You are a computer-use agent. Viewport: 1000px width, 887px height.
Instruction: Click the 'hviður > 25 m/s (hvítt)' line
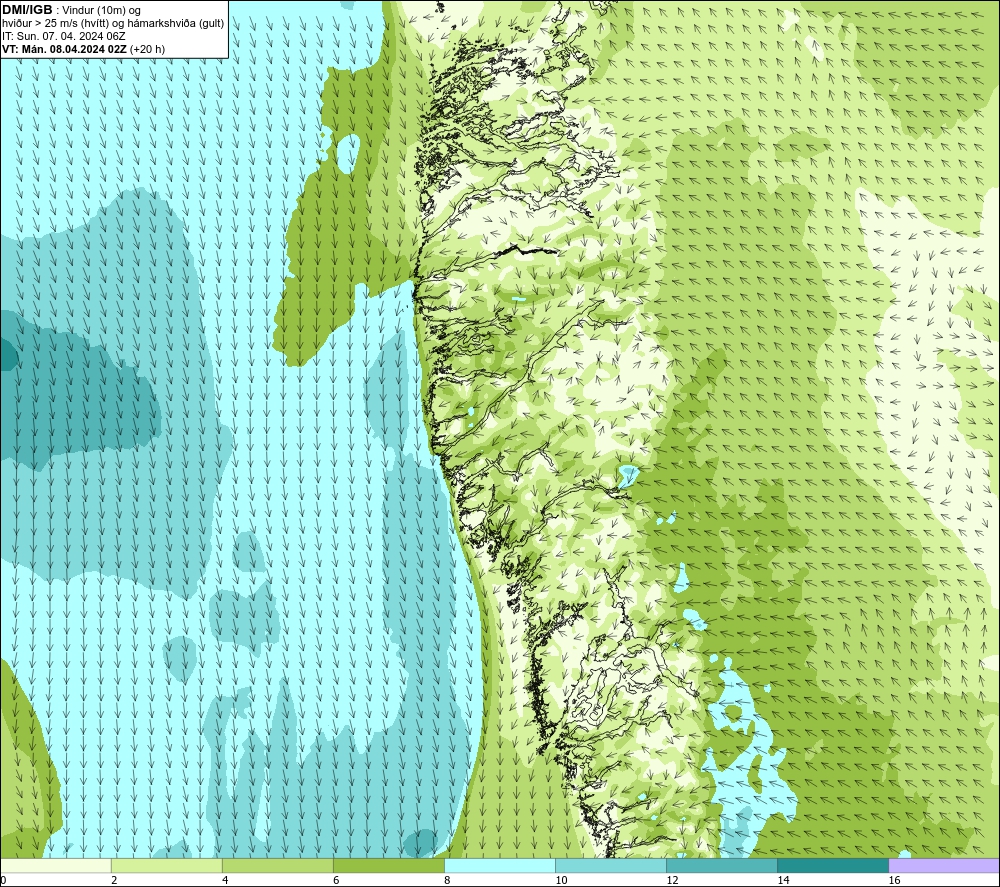coord(113,24)
